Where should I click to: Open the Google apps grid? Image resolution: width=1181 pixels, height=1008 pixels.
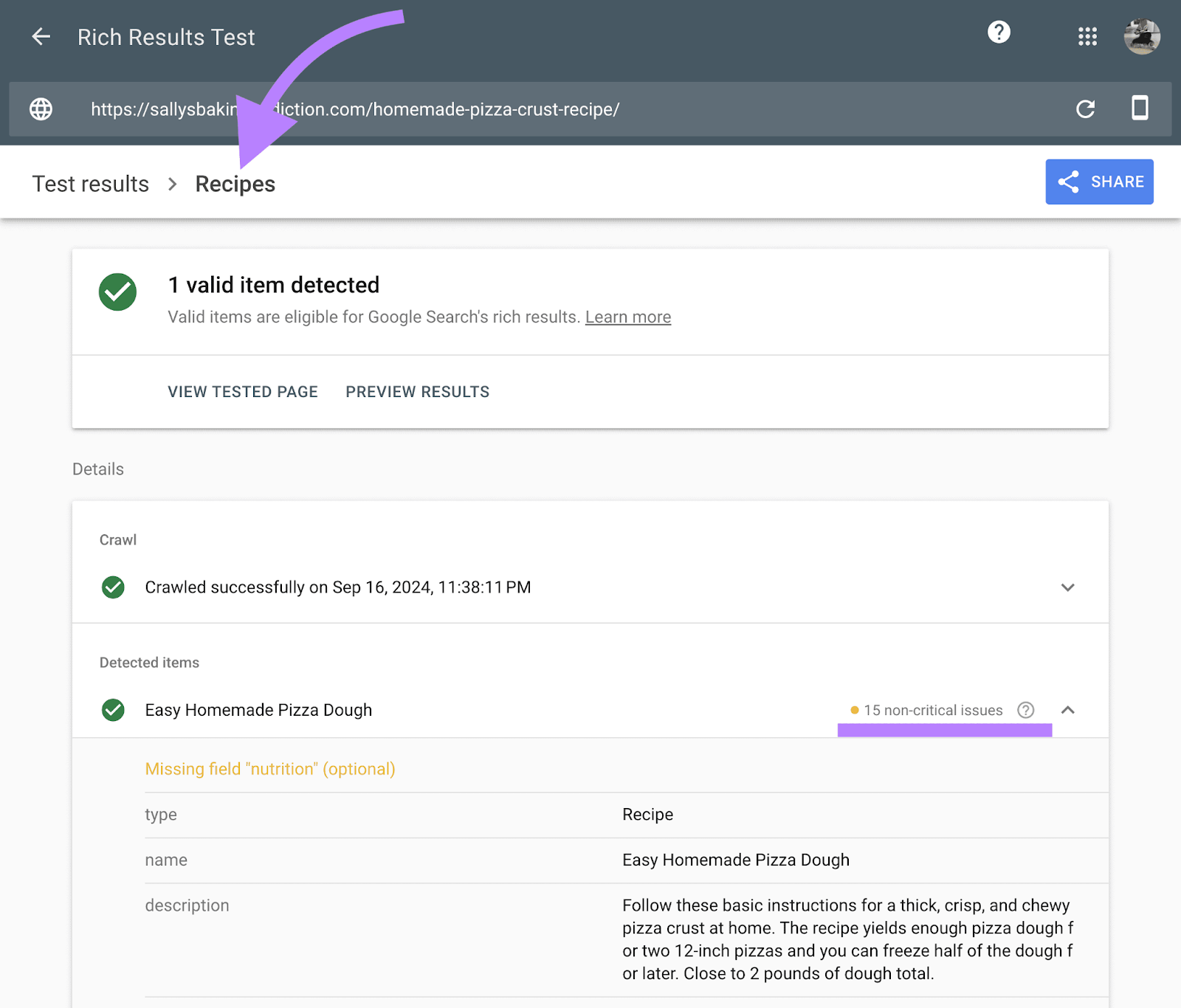coord(1087,36)
